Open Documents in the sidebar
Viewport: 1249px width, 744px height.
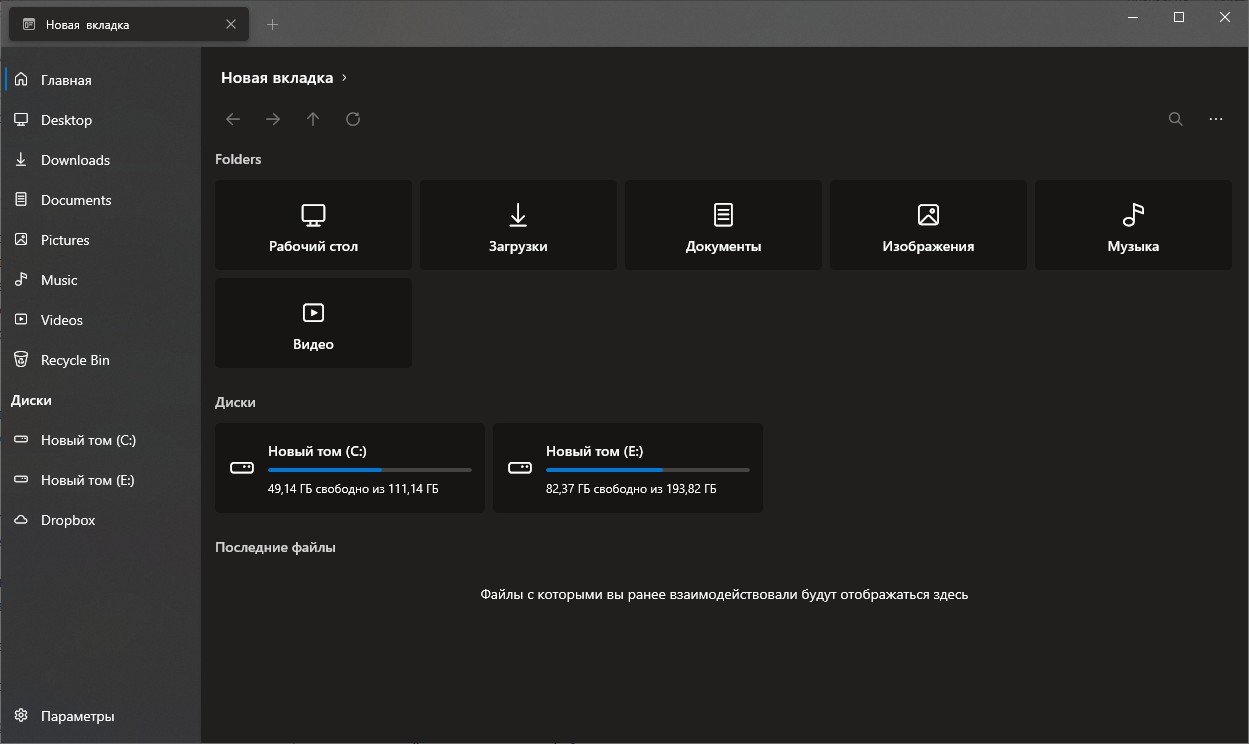click(x=100, y=200)
